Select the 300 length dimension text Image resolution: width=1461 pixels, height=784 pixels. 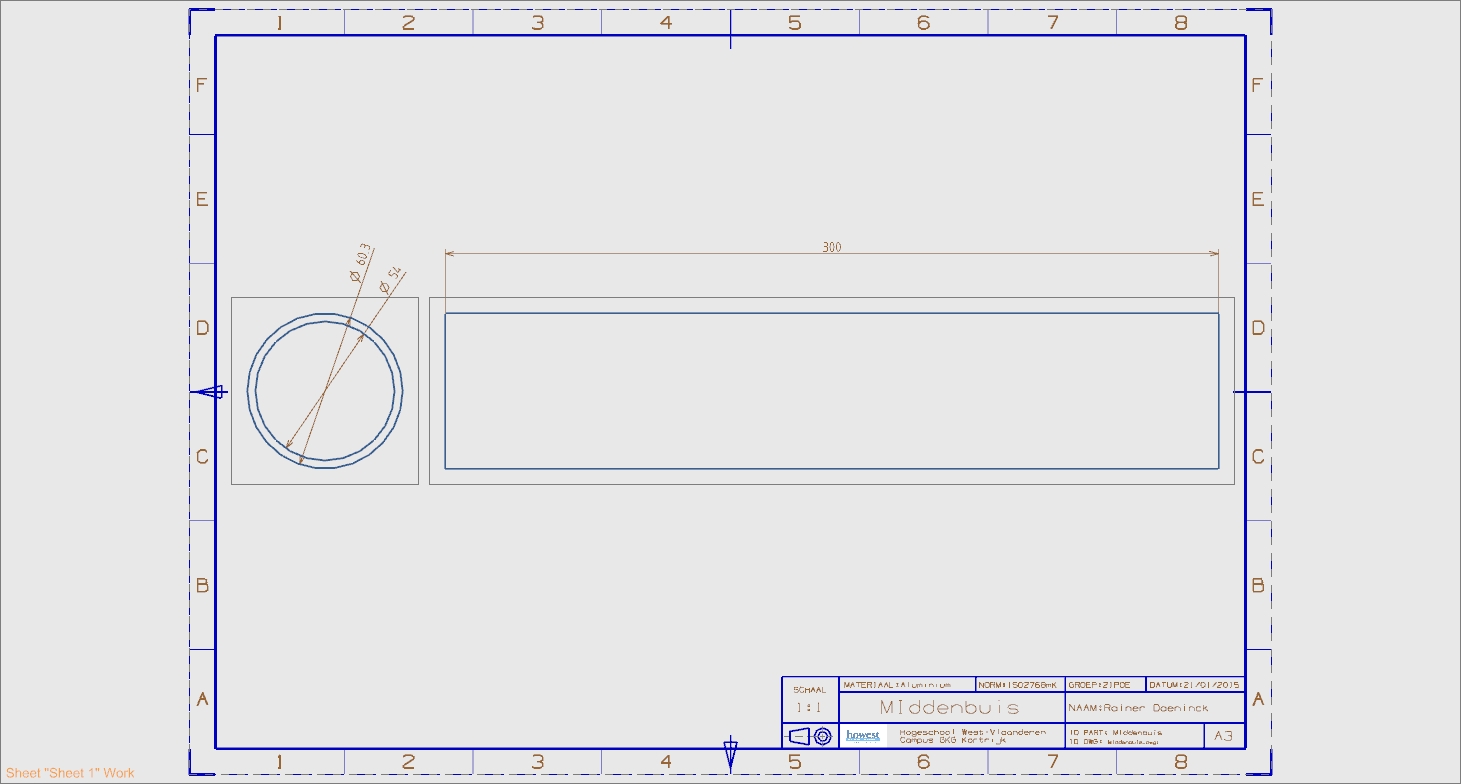pyautogui.click(x=832, y=247)
